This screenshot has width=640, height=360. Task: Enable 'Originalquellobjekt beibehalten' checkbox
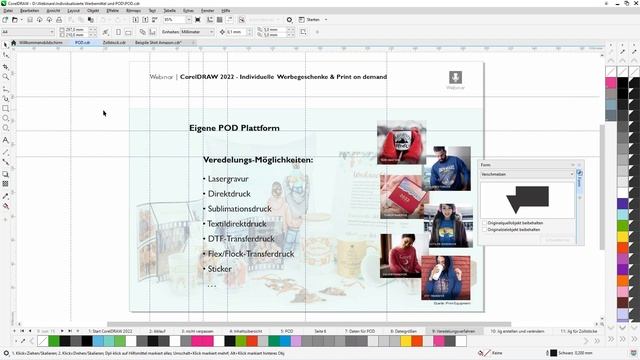[484, 223]
